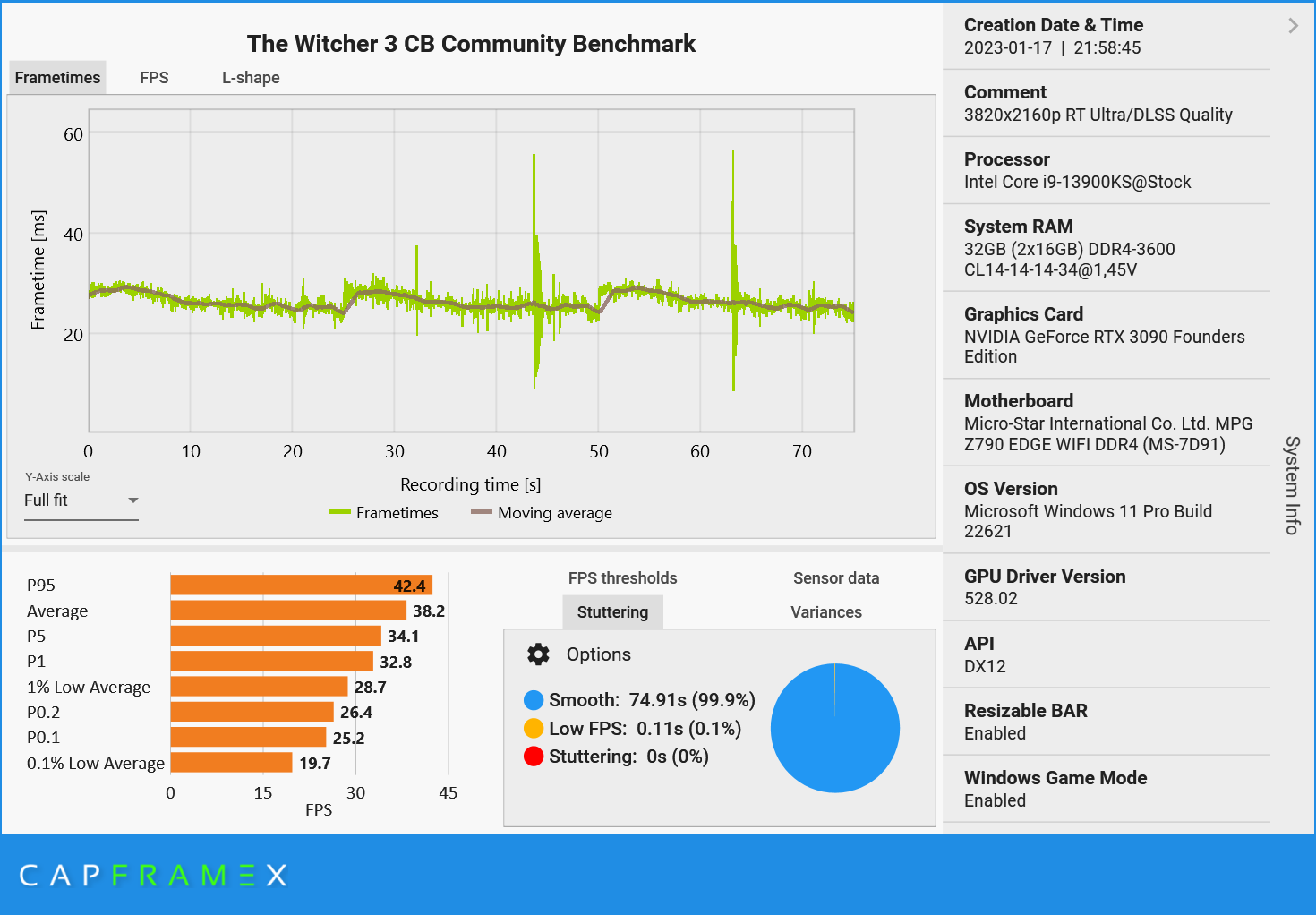Screen dimensions: 1316x915
Task: Click the processor value Intel Core i9-13900KS@Stock
Action: [x=1078, y=182]
